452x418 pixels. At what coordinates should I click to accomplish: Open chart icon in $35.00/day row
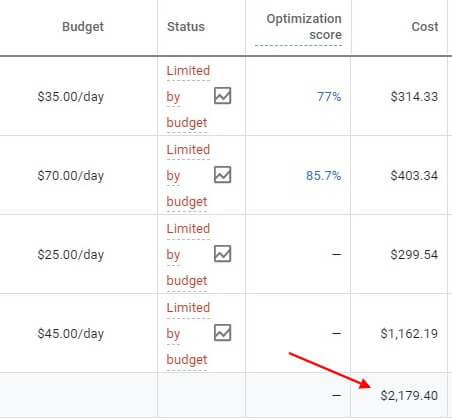pyautogui.click(x=222, y=96)
